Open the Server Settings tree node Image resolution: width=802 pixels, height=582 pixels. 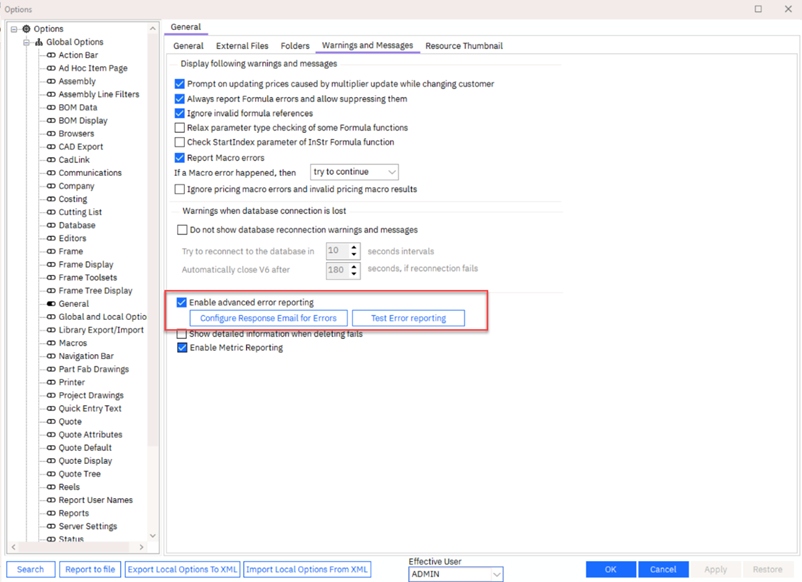[x=87, y=526]
